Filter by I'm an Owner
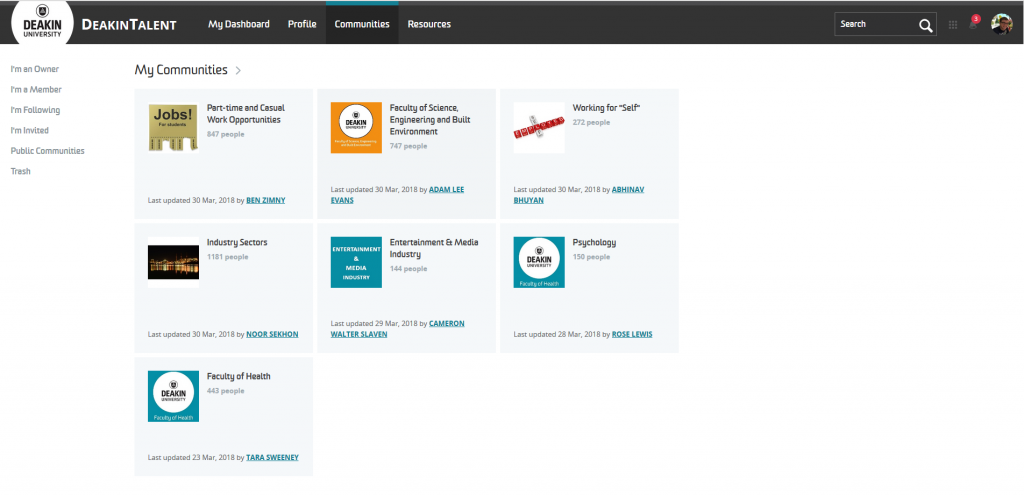This screenshot has height=495, width=1024. (35, 69)
